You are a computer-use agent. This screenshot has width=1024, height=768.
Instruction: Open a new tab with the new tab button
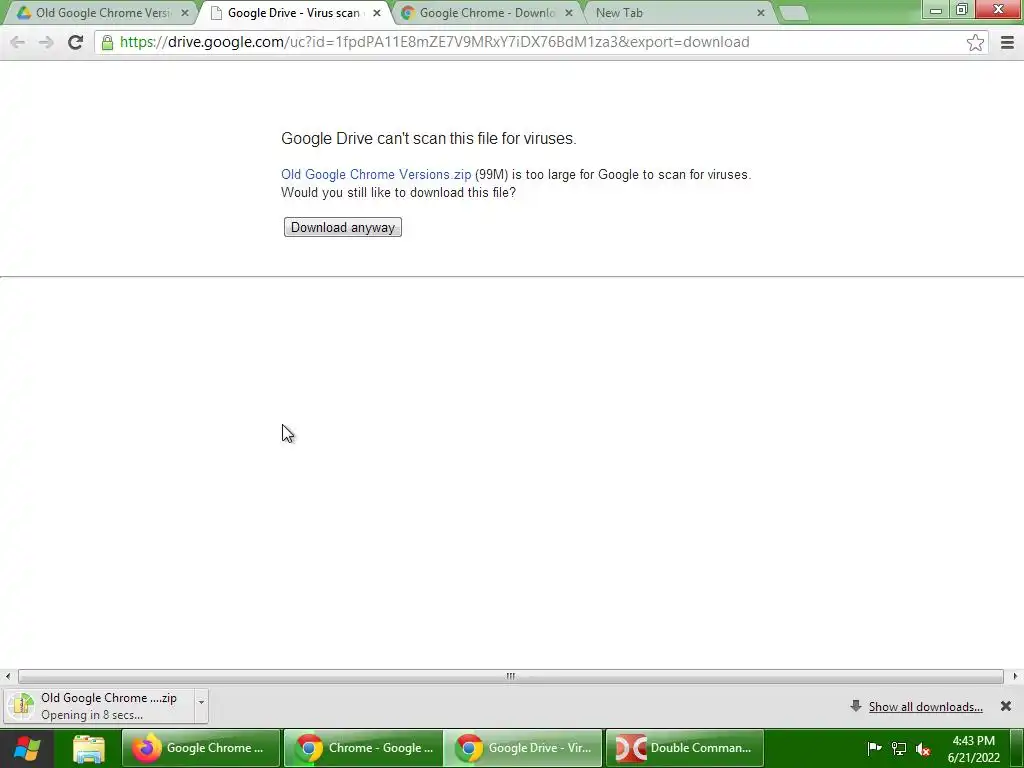794,13
